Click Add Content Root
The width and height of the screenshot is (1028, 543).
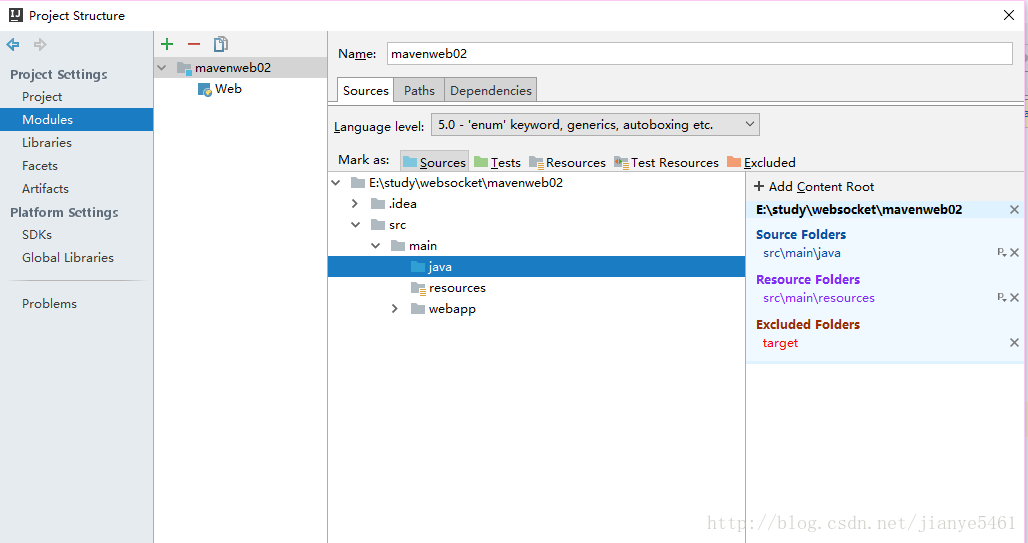[x=814, y=186]
